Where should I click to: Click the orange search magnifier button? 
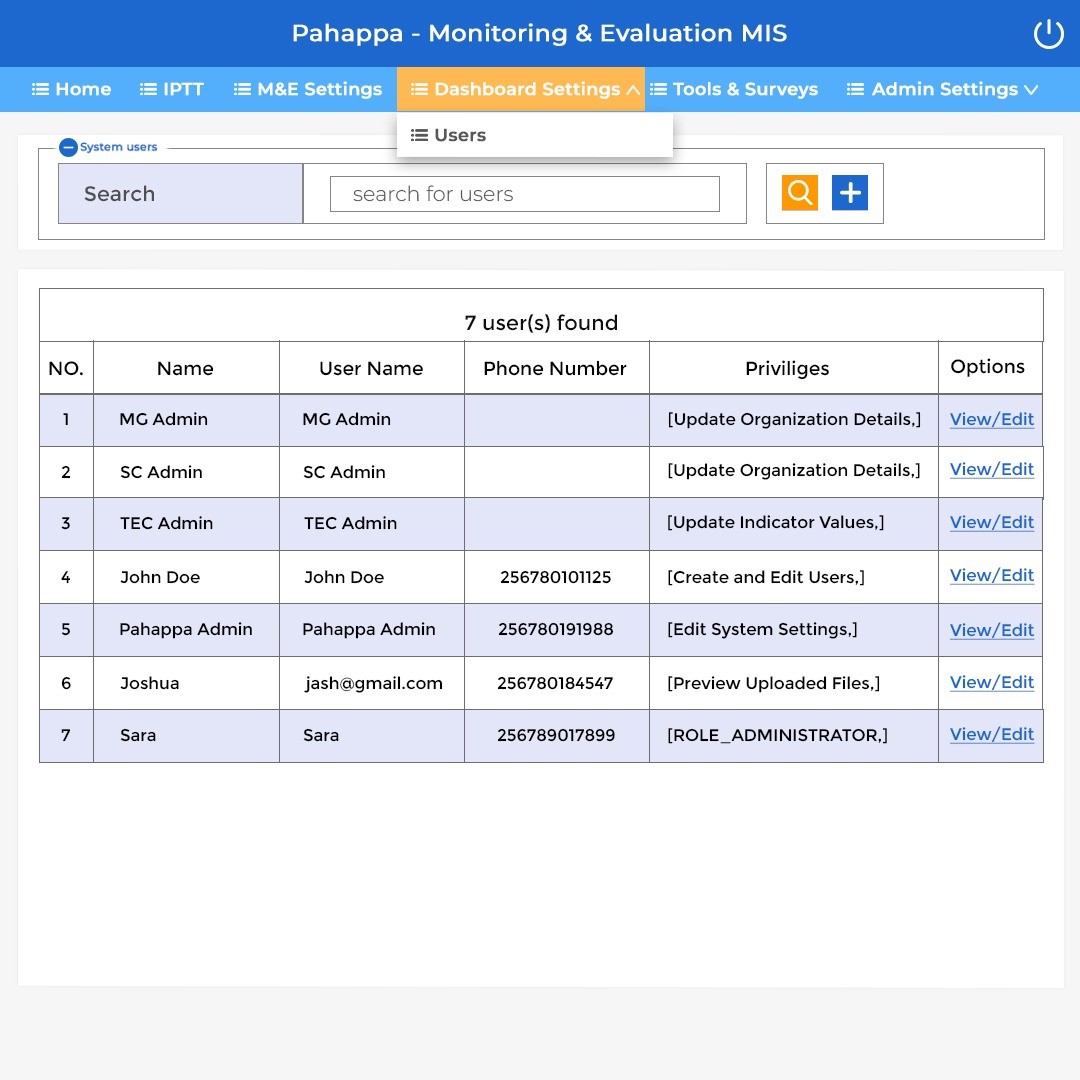[x=799, y=192]
